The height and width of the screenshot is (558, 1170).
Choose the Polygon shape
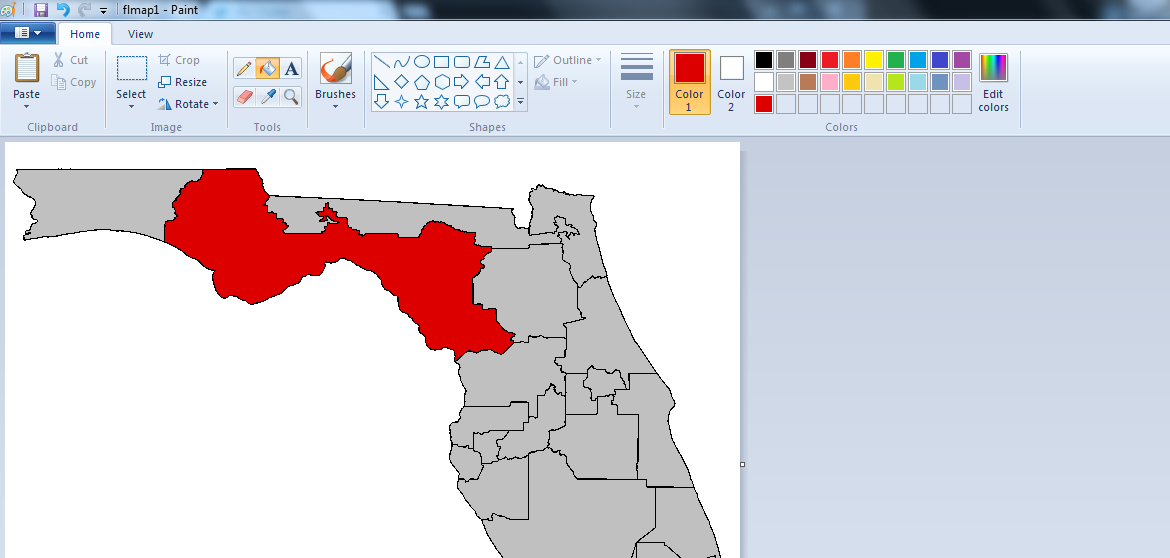[x=482, y=62]
